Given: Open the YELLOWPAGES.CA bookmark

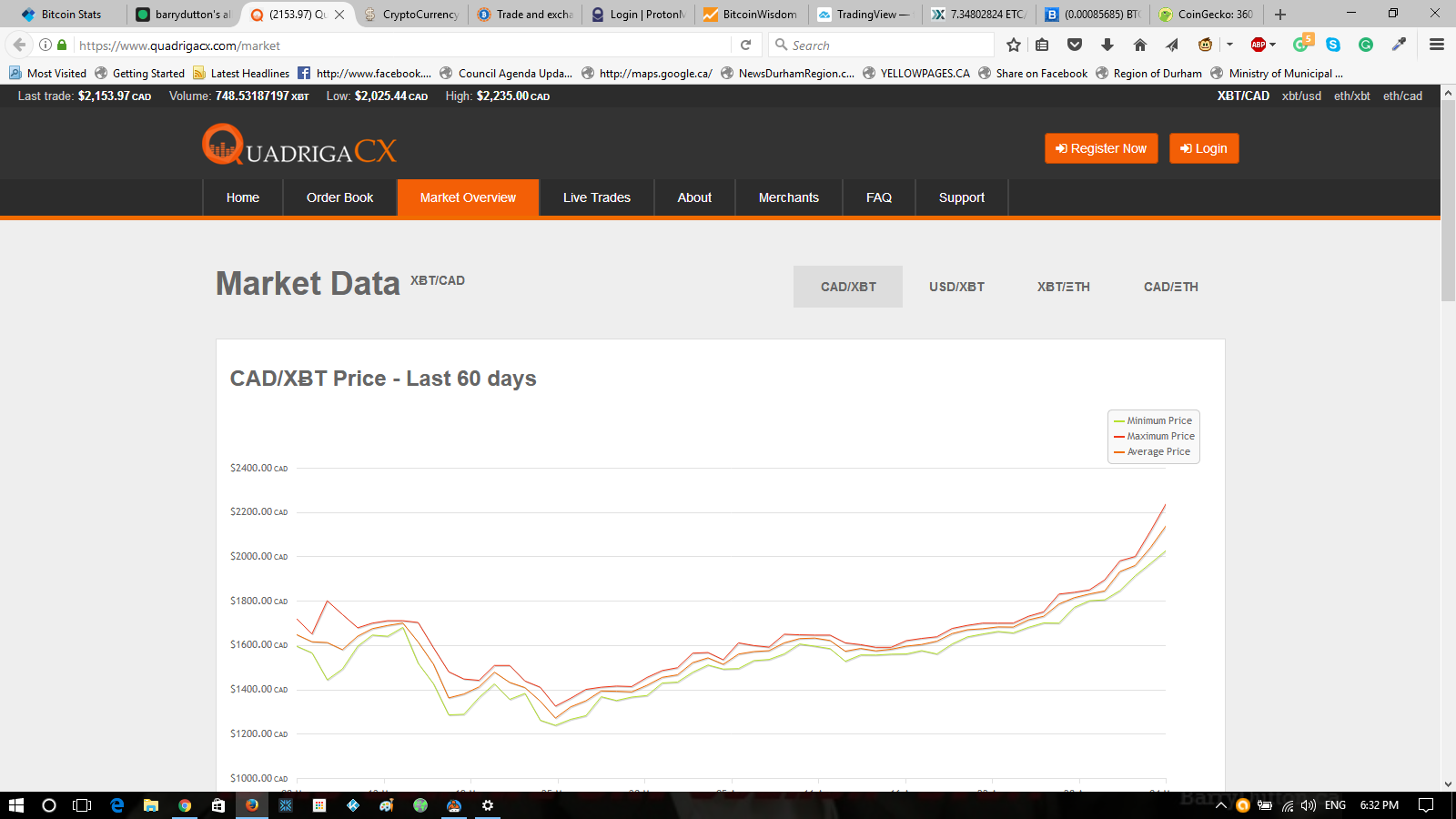Looking at the screenshot, I should tap(916, 74).
